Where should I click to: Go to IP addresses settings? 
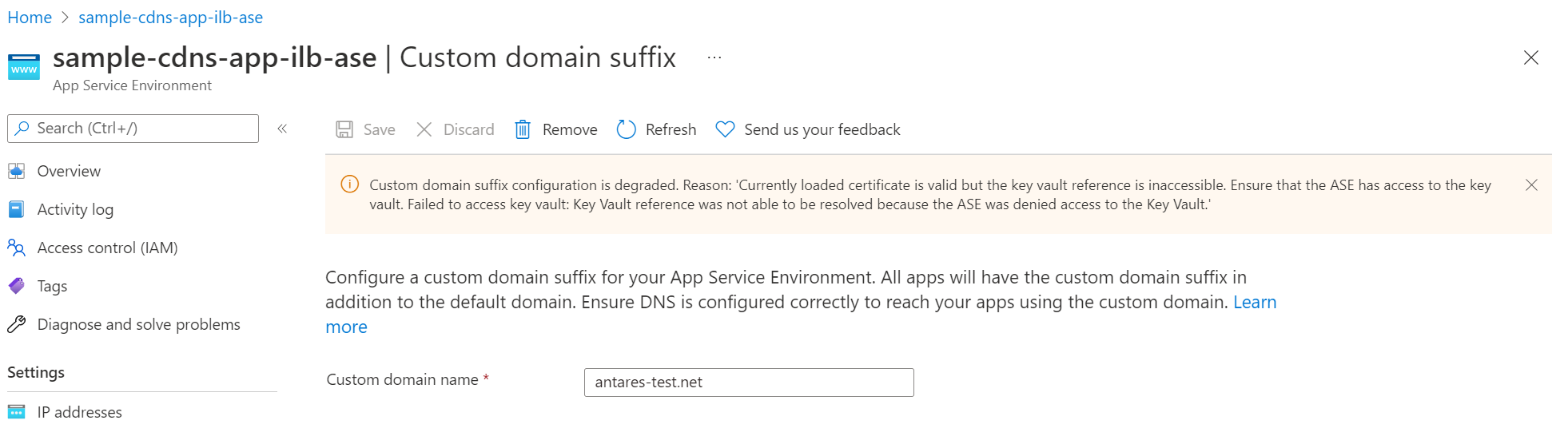pyautogui.click(x=79, y=412)
